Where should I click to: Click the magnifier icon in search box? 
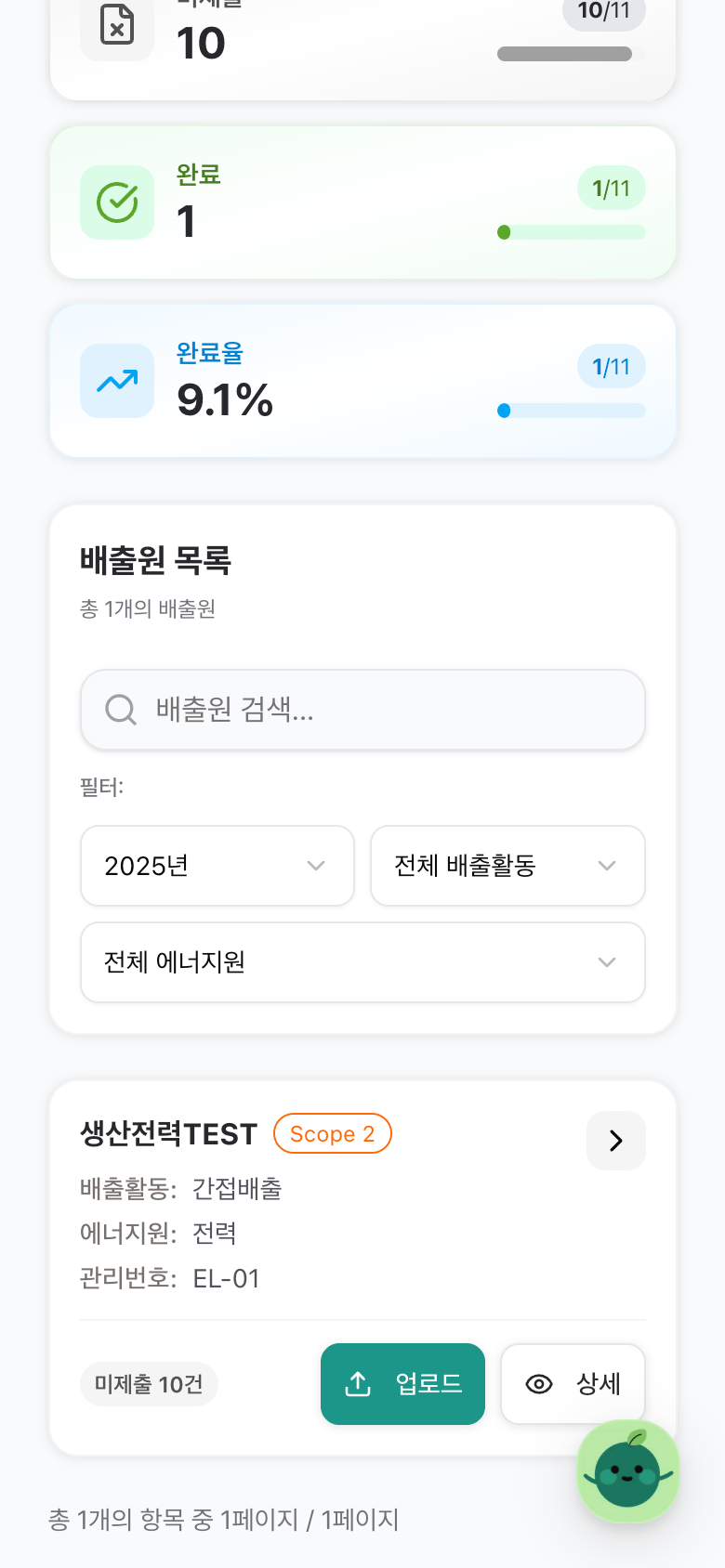coord(121,710)
